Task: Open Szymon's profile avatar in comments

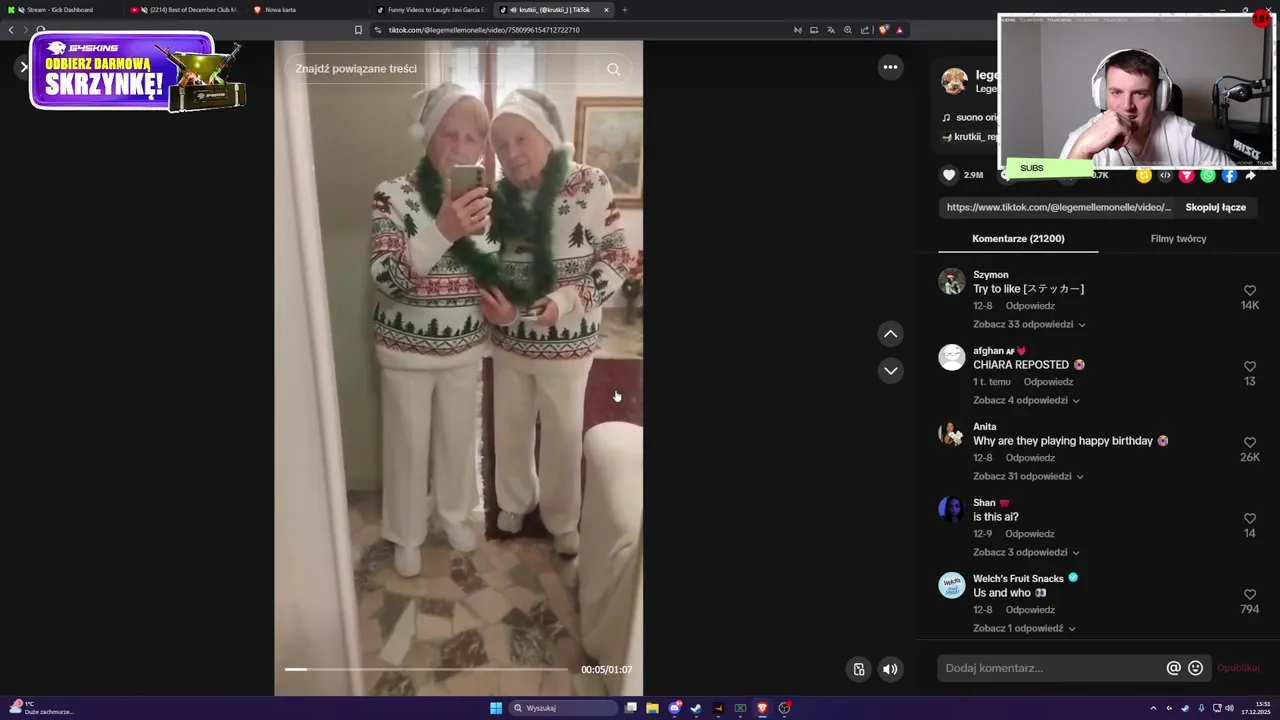Action: [x=952, y=282]
